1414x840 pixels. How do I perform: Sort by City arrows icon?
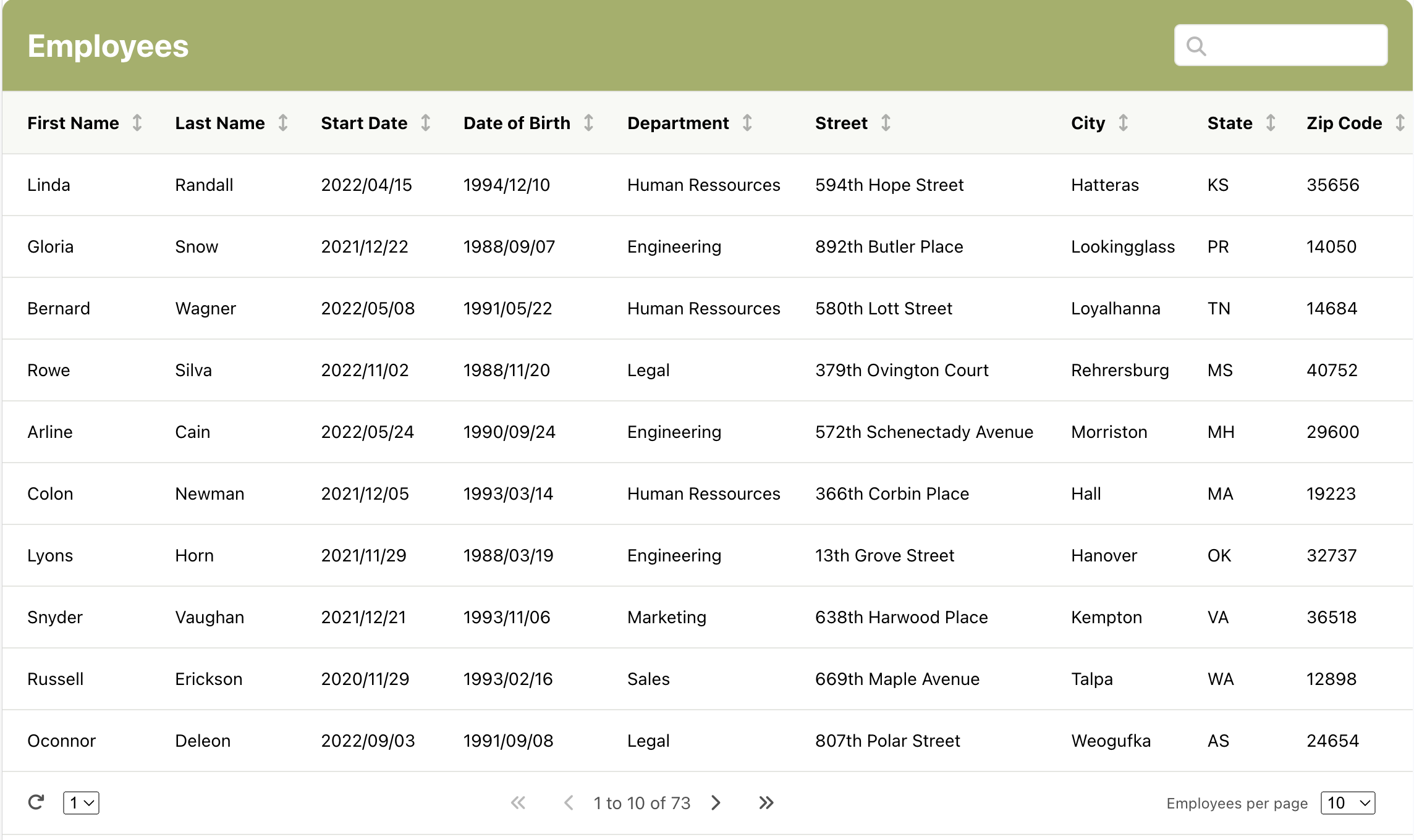point(1123,123)
